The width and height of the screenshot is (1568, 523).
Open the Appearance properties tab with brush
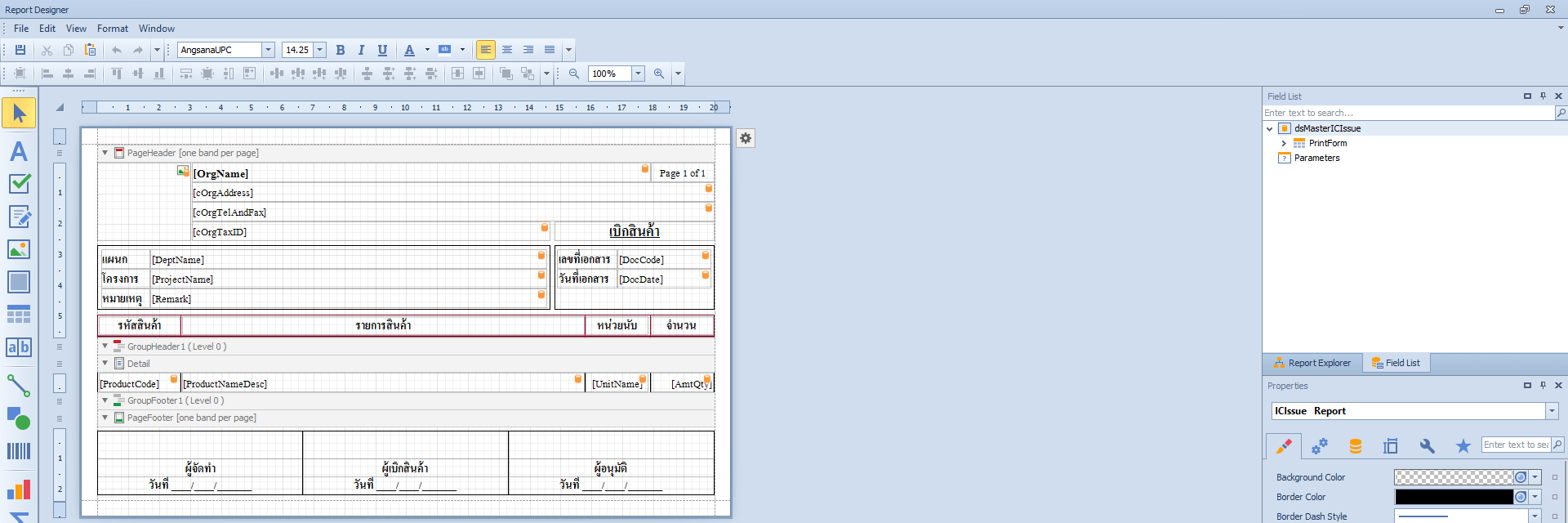coord(1284,446)
